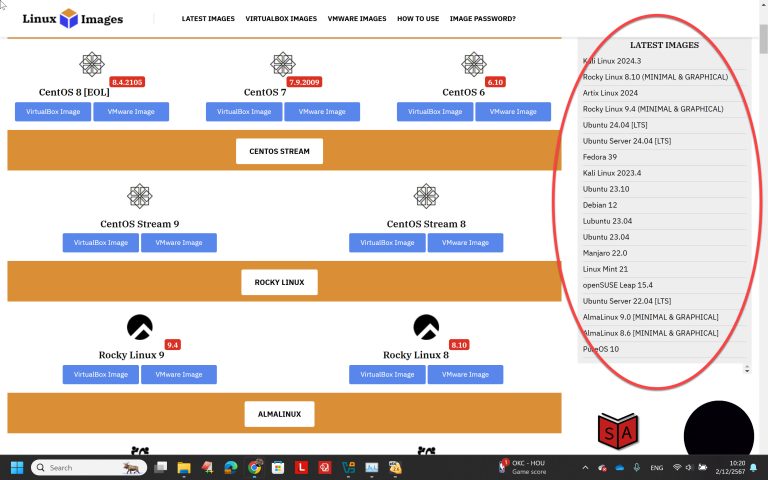Click the red SA book icon

(618, 431)
